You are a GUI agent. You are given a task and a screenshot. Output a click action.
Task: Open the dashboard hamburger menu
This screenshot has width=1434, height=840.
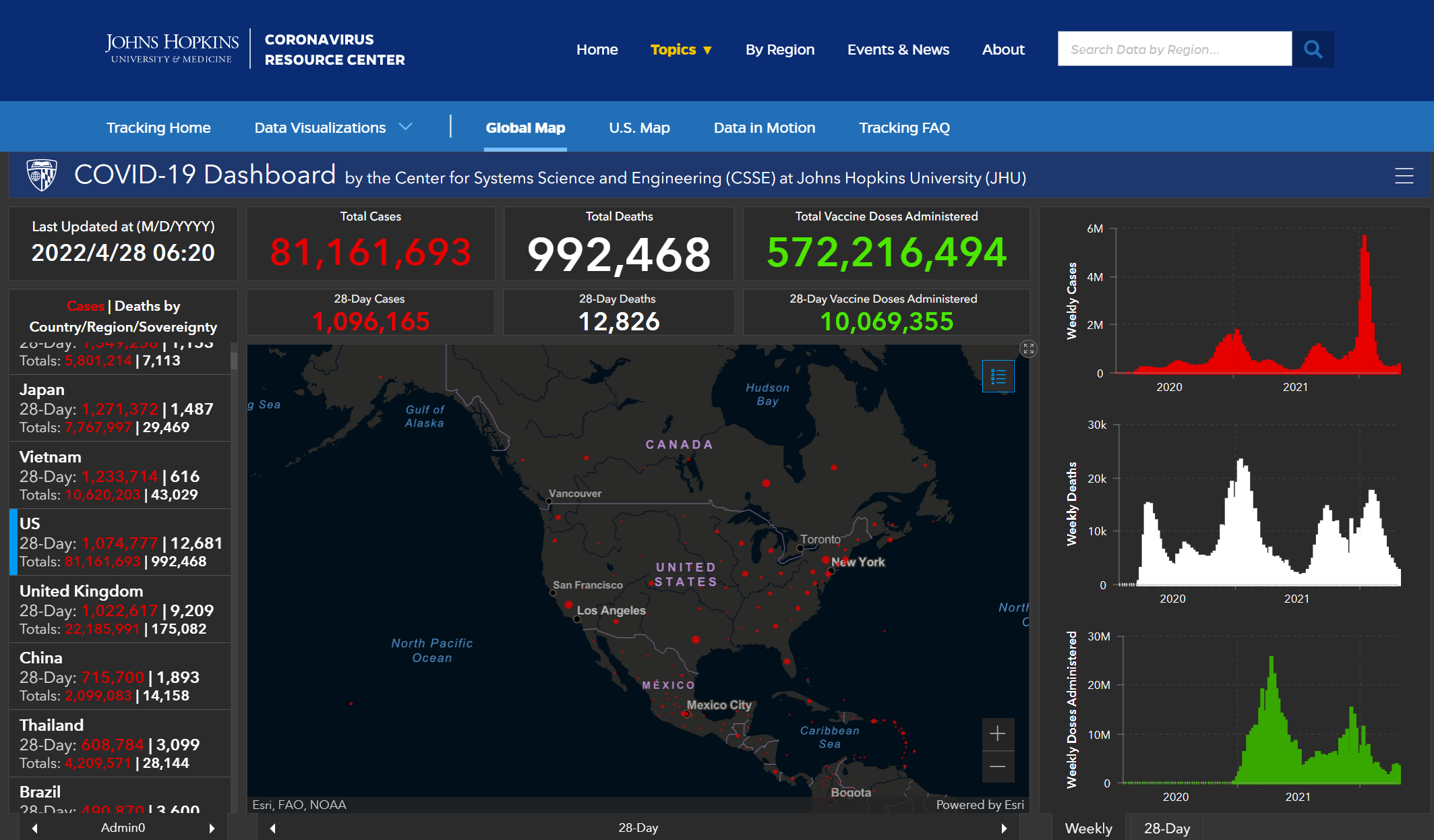pos(1404,176)
